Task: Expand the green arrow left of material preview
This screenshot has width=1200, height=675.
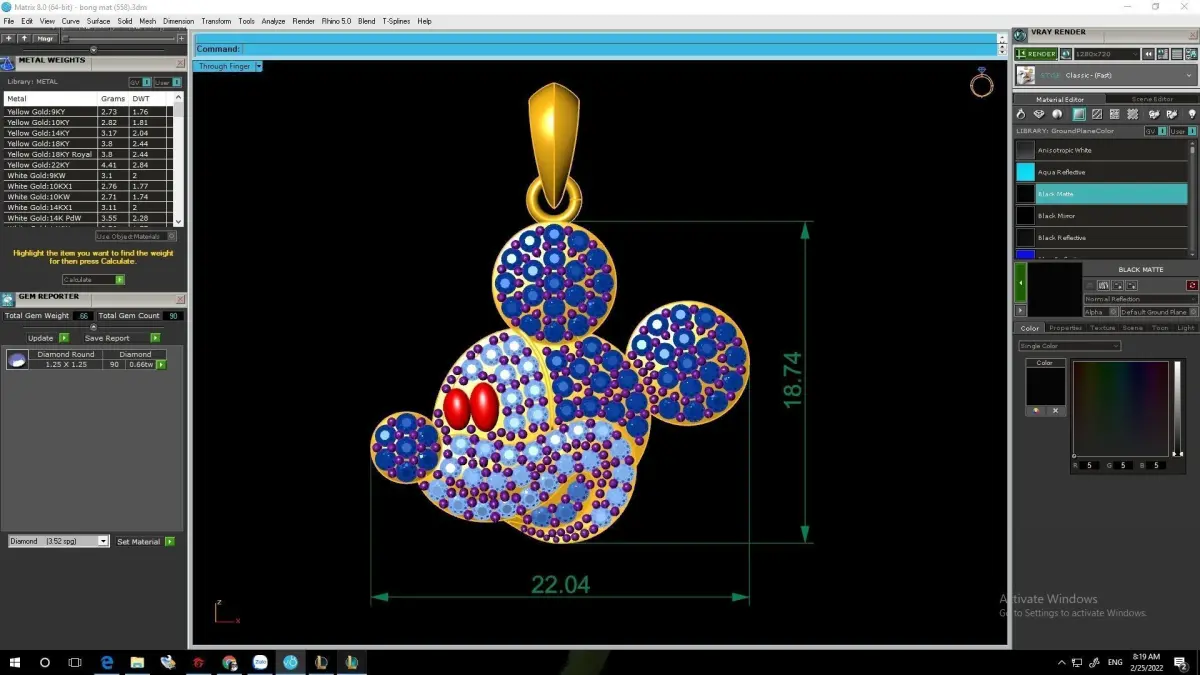Action: [x=1020, y=283]
